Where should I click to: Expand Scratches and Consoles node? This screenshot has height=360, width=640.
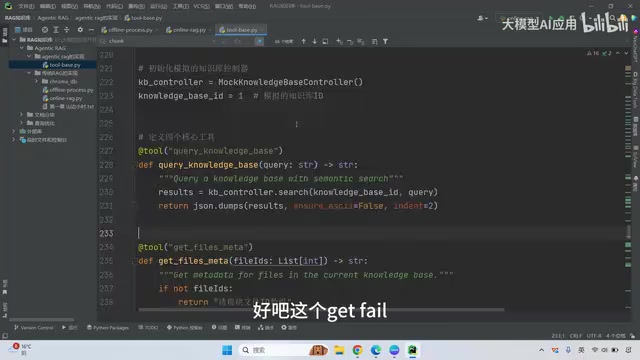click(x=14, y=140)
